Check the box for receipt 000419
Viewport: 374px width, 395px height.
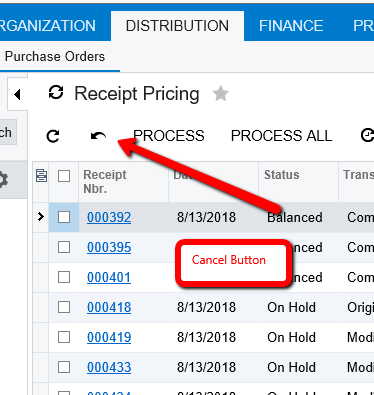click(x=64, y=337)
